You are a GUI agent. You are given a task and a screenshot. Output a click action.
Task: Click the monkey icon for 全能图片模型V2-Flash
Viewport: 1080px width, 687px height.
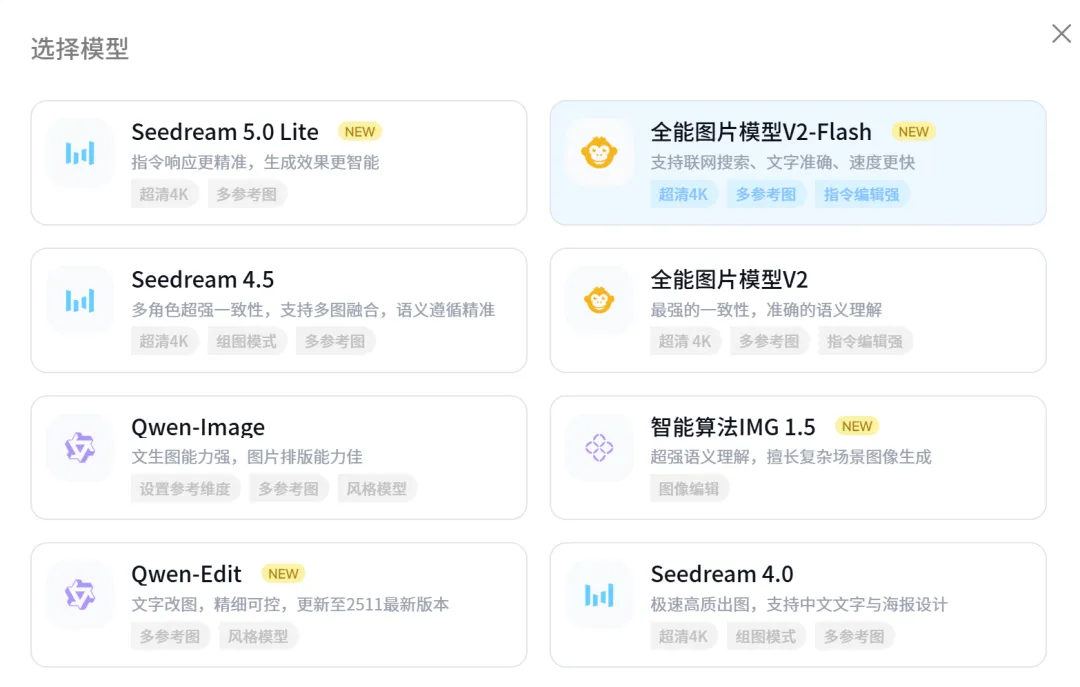tap(599, 152)
